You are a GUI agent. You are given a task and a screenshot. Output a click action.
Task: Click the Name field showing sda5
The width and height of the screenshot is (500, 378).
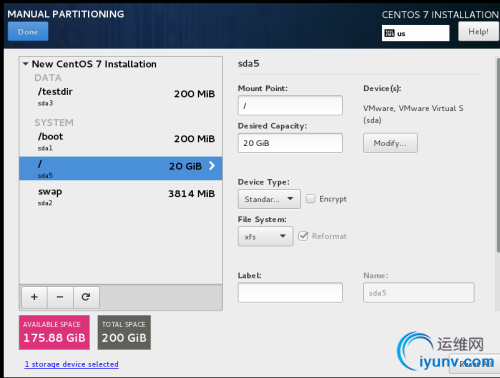(x=419, y=293)
